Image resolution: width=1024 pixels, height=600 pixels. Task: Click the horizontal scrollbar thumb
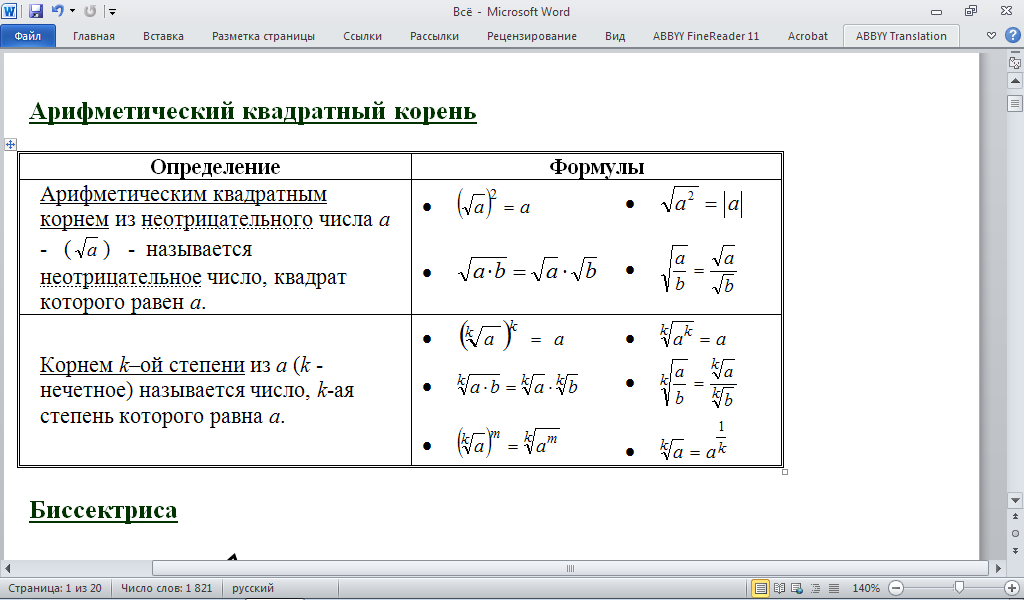click(570, 568)
